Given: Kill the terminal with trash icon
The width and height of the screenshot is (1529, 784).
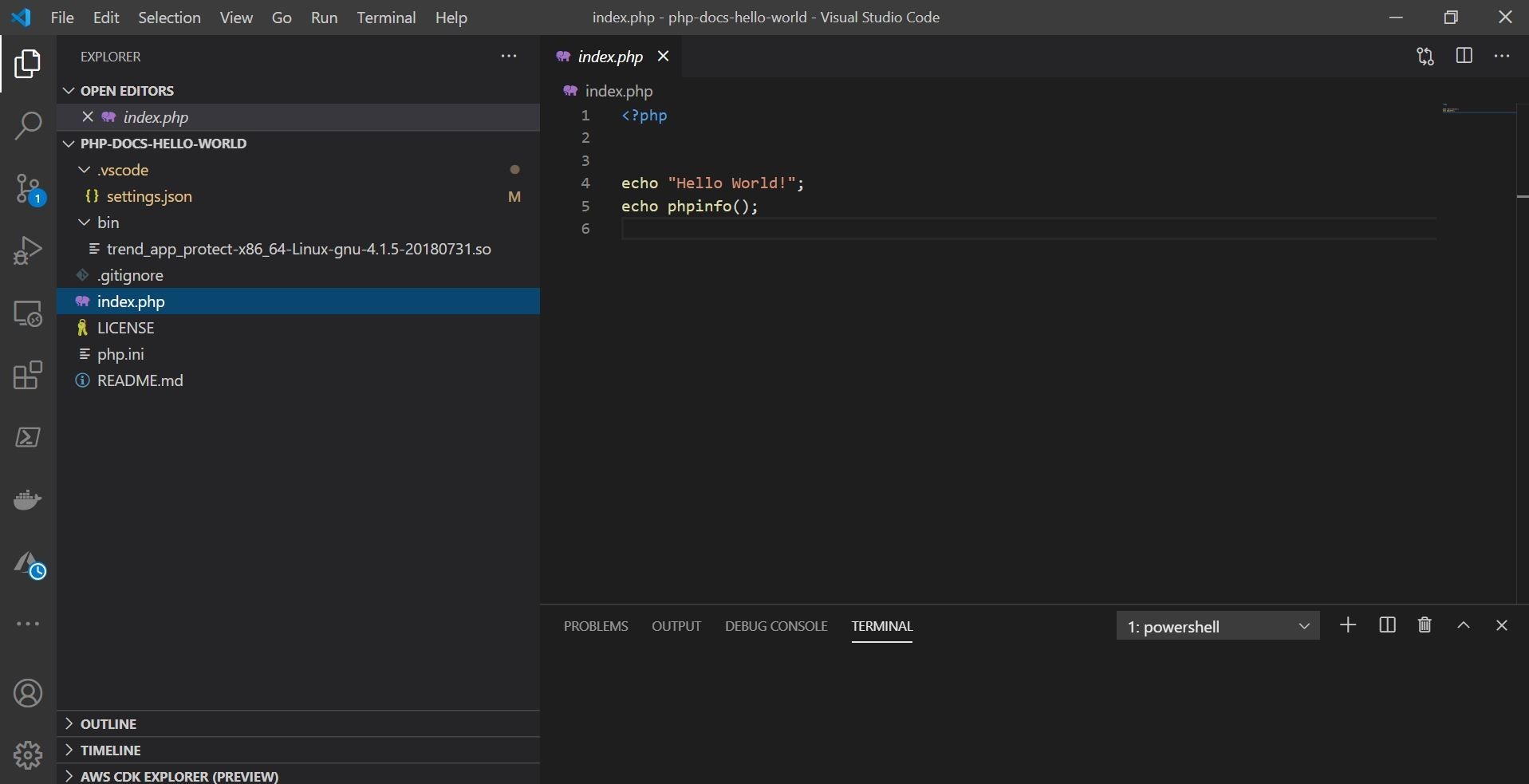Looking at the screenshot, I should [1425, 625].
